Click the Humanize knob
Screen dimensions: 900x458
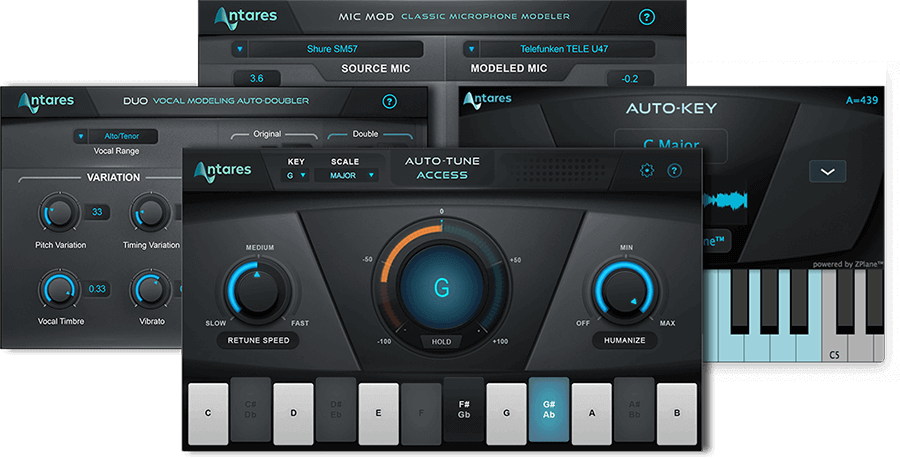point(624,290)
